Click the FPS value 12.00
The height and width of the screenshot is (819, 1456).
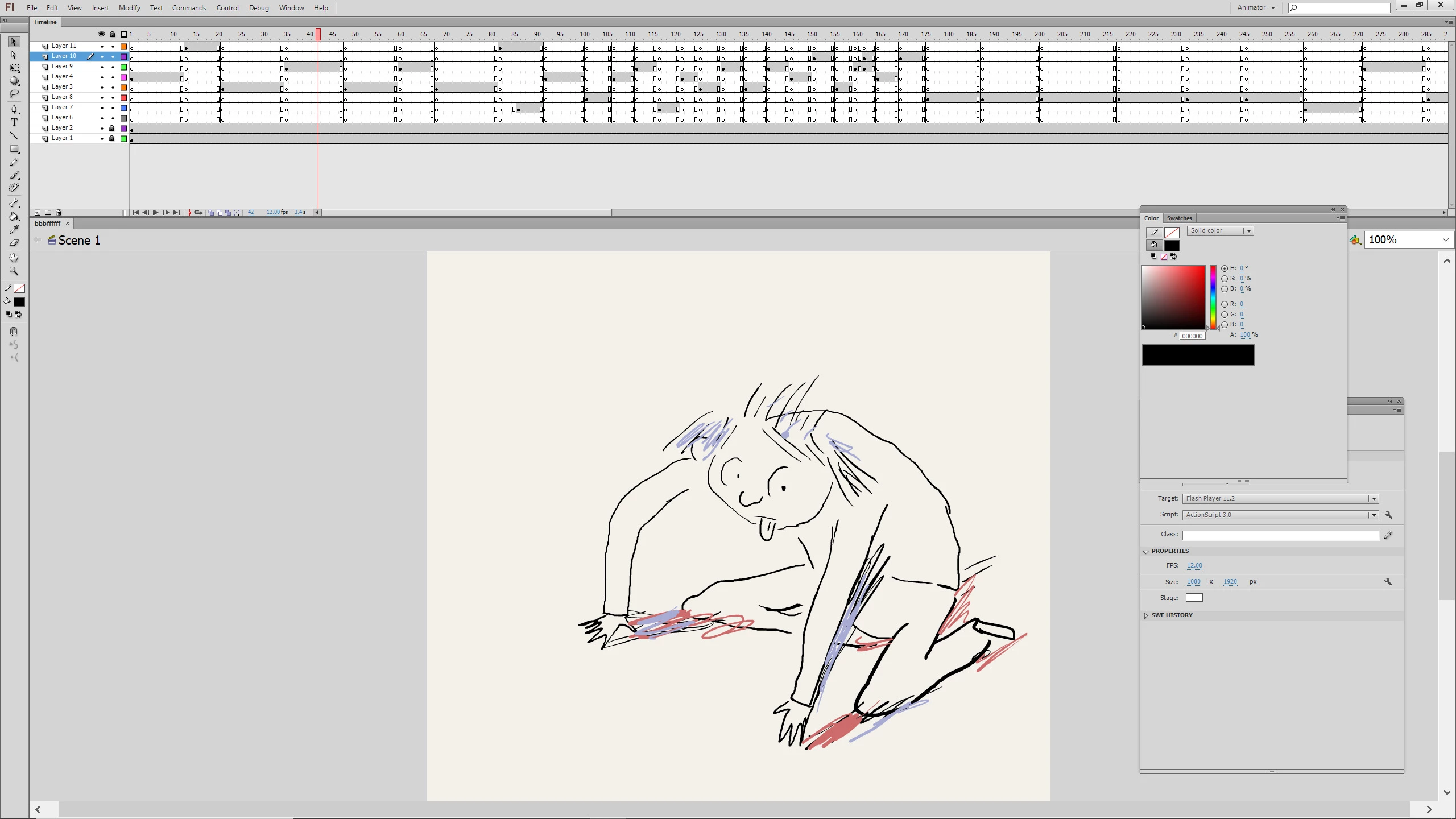tap(1194, 565)
